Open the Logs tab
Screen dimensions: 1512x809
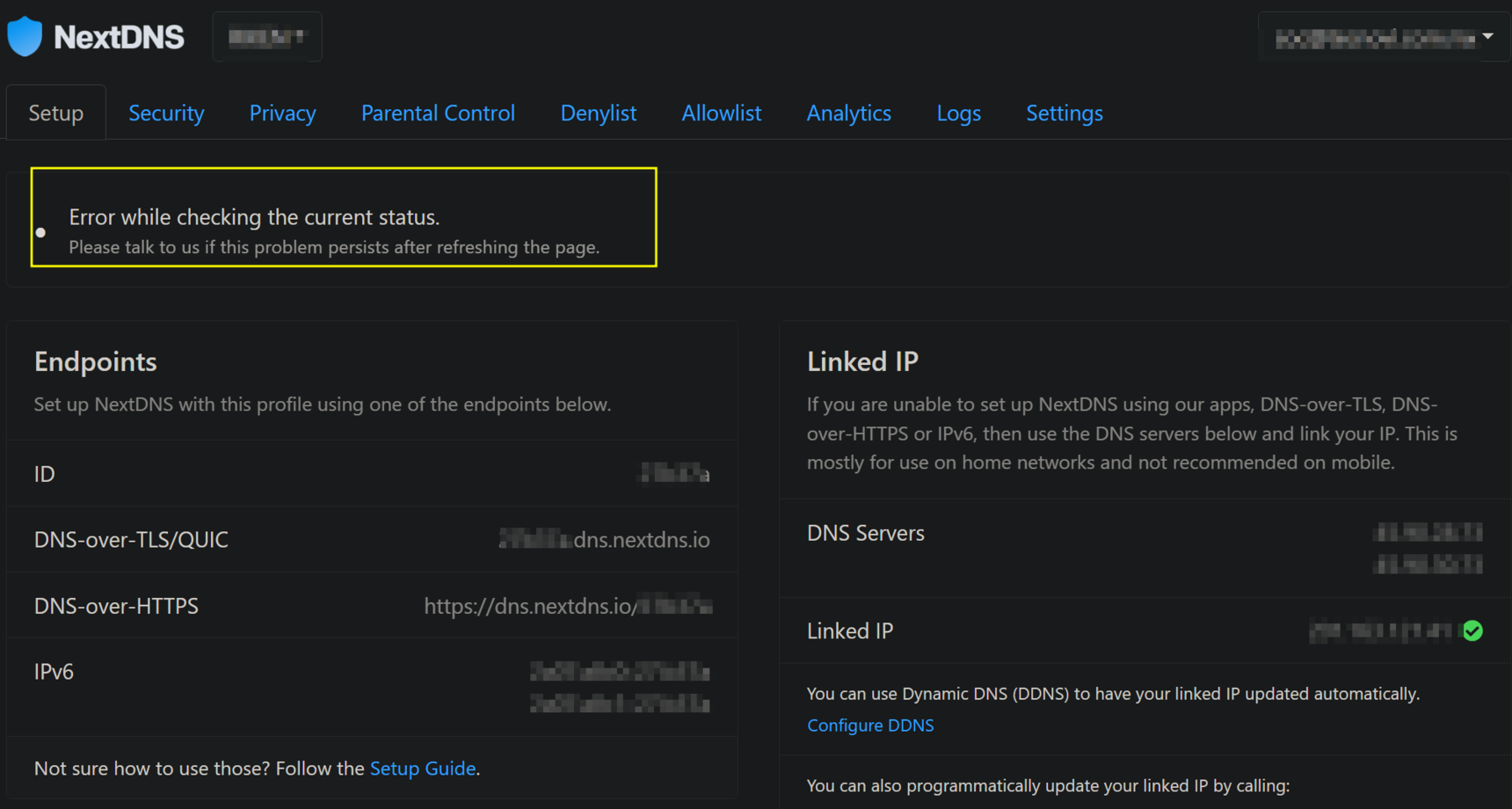[959, 113]
